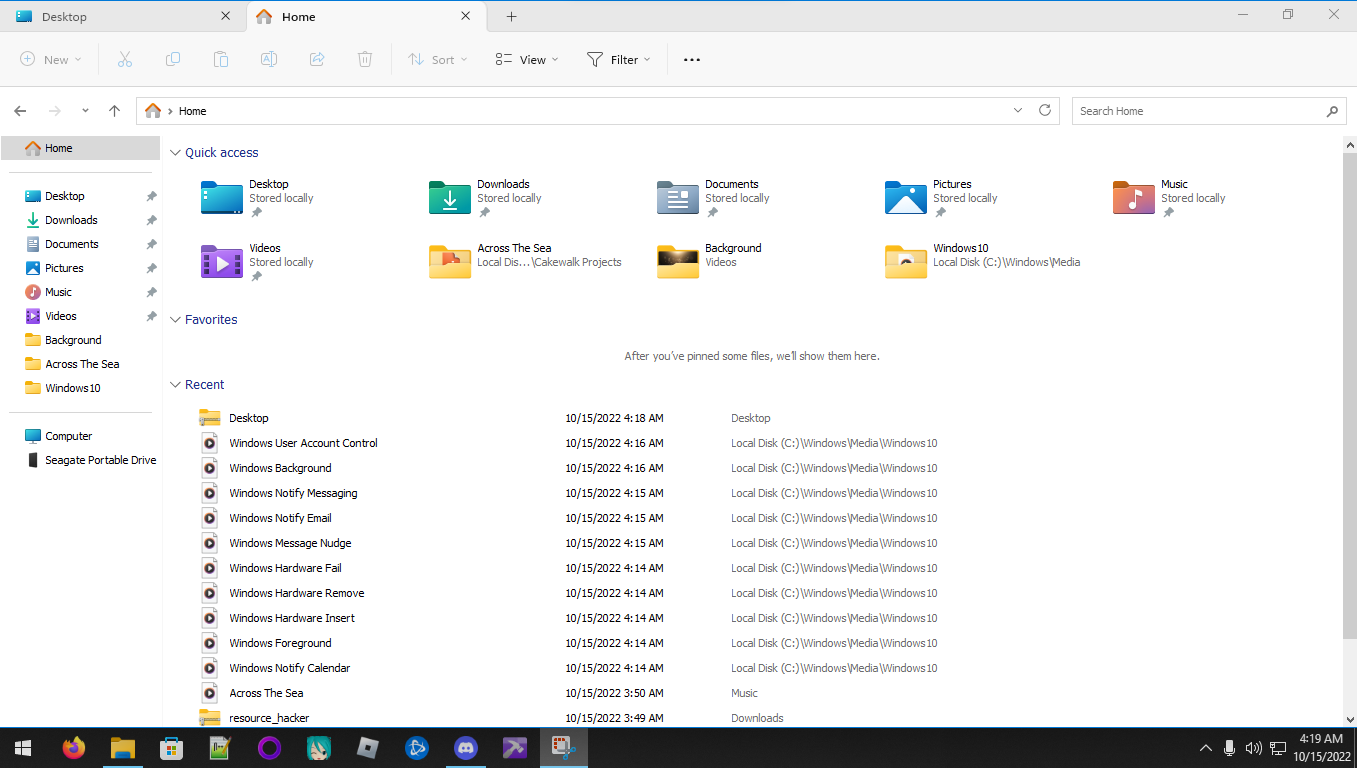Open a new tab with the plus button
The height and width of the screenshot is (768, 1357).
click(x=511, y=16)
